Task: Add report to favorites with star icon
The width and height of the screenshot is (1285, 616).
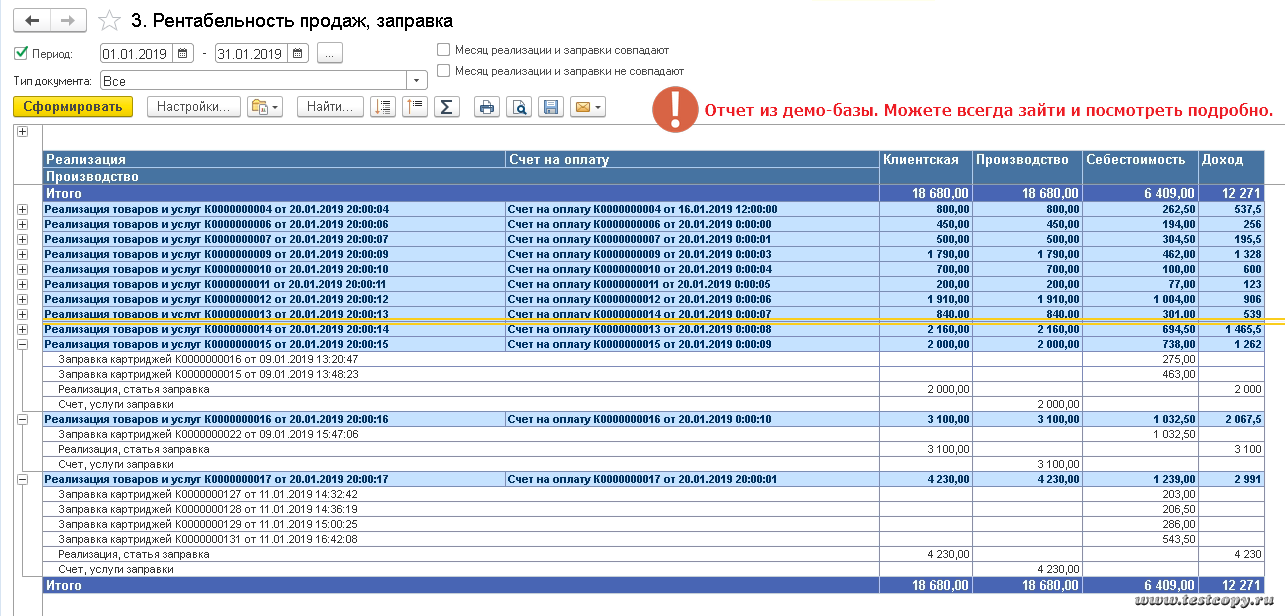Action: point(110,21)
